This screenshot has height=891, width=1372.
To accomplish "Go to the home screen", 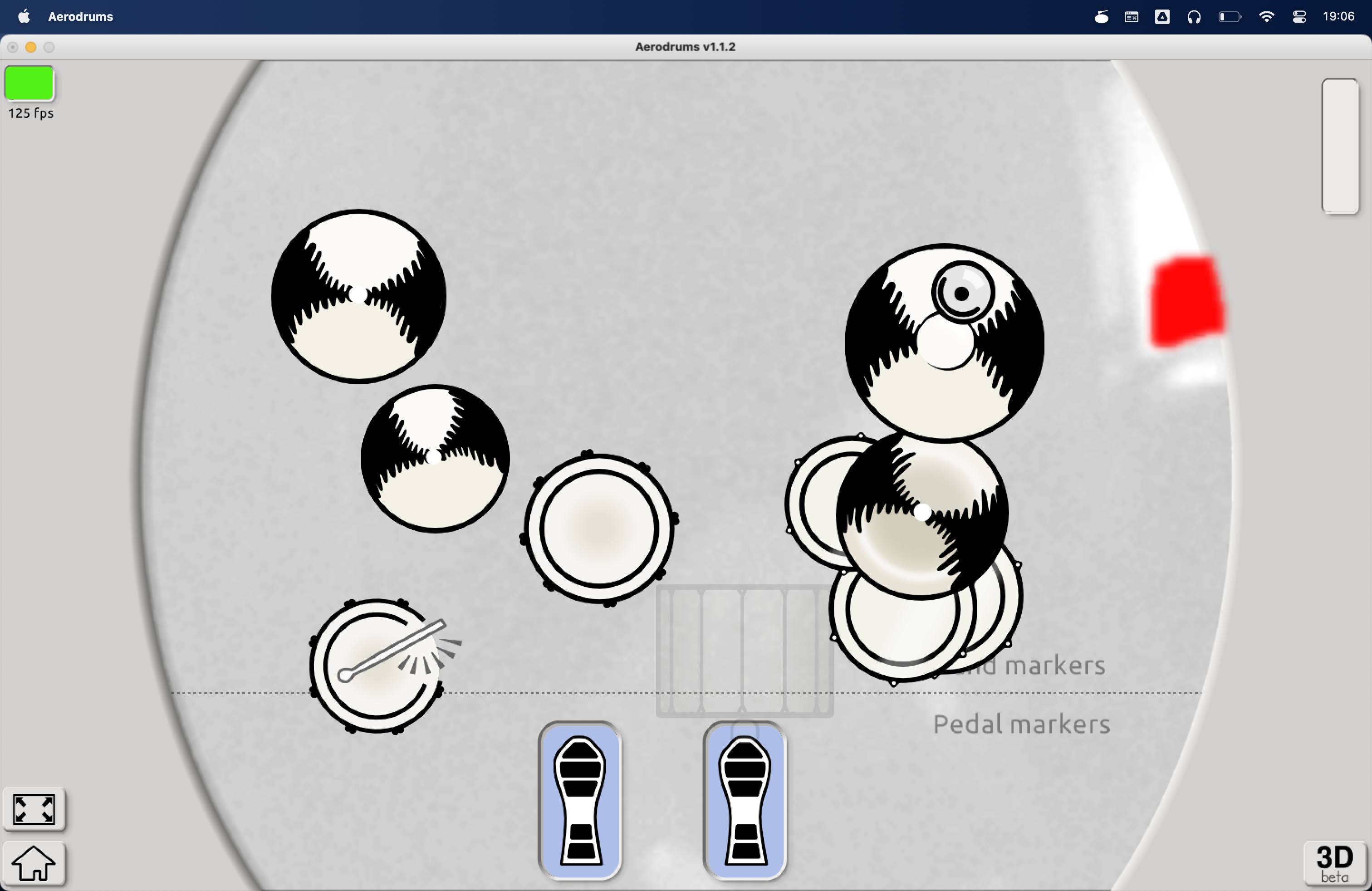I will point(34,863).
